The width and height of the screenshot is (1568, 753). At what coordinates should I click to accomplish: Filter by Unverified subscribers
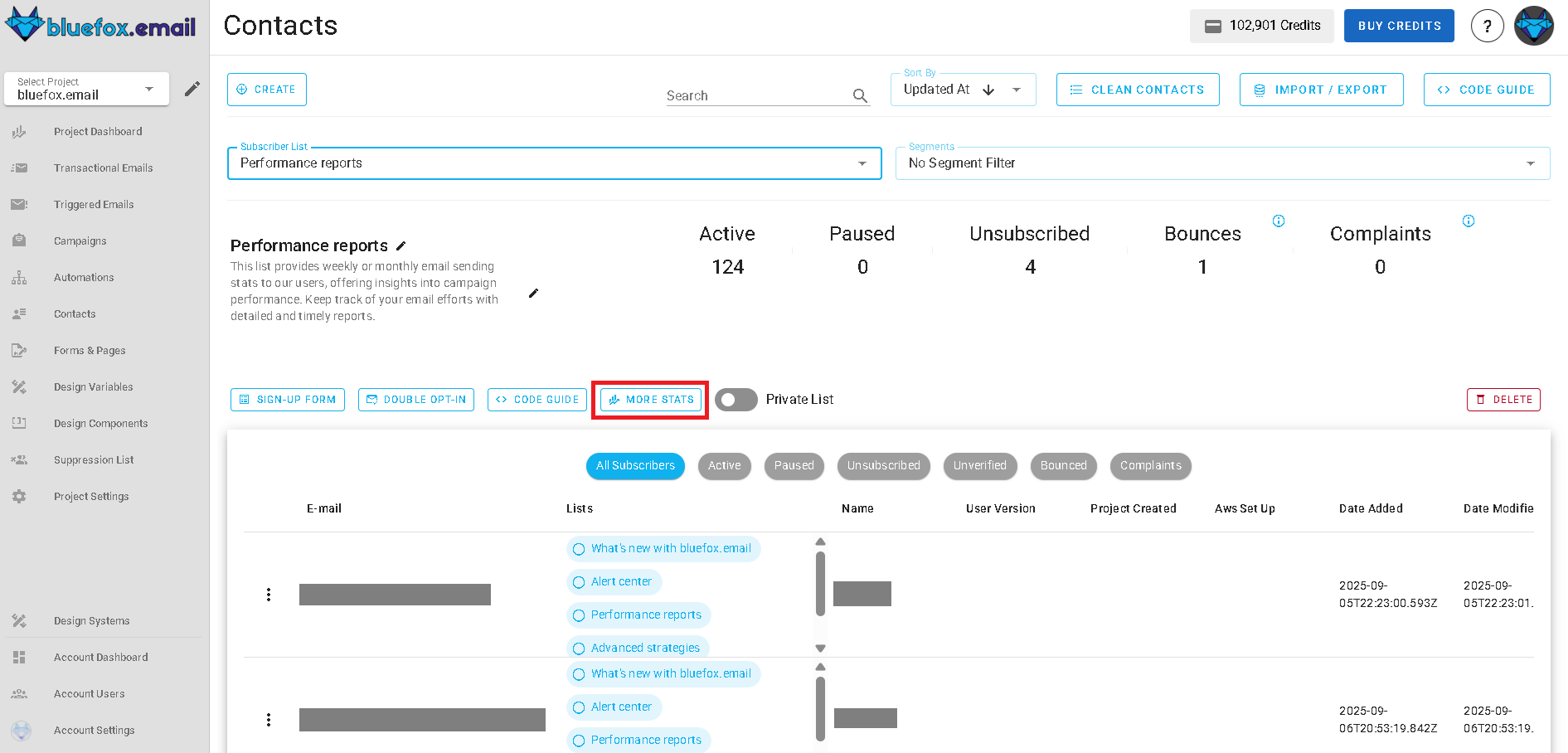(x=980, y=466)
